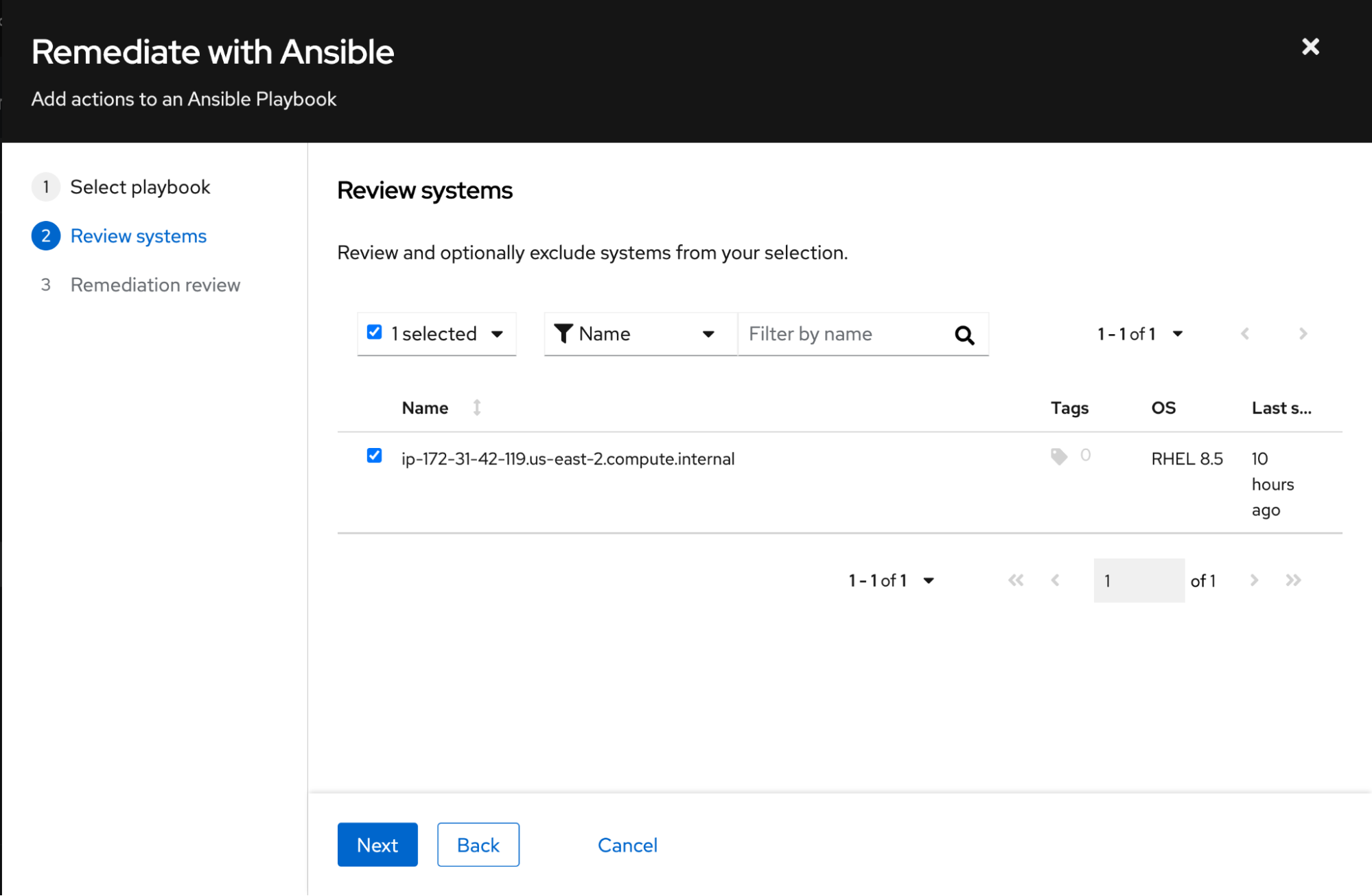Click bottom pagination previous page arrow
This screenshot has width=1372, height=896.
[x=1055, y=580]
